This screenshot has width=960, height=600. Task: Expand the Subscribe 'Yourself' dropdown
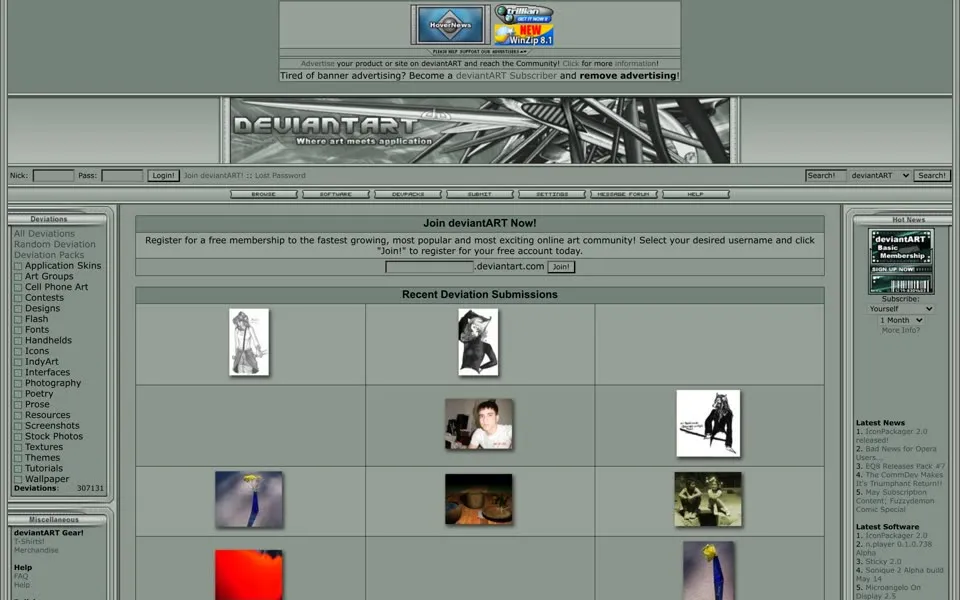click(x=900, y=309)
